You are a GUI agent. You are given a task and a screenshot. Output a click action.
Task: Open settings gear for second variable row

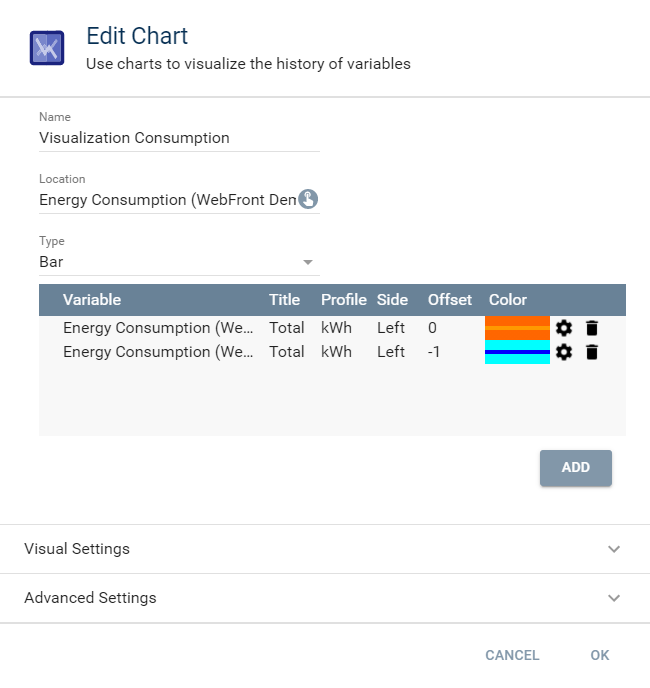(x=564, y=352)
